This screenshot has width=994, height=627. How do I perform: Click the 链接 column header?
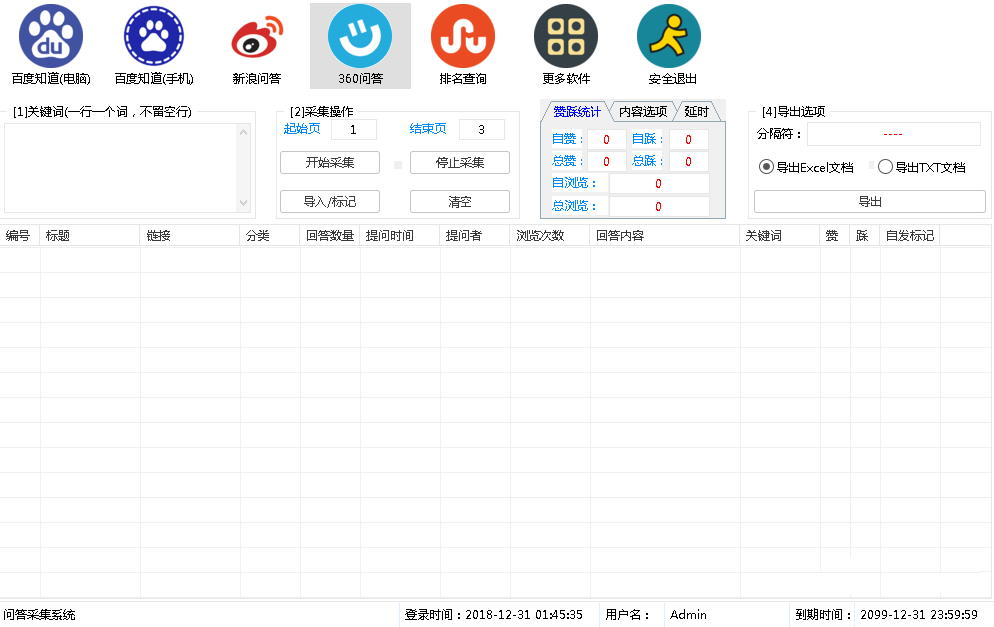(x=190, y=236)
